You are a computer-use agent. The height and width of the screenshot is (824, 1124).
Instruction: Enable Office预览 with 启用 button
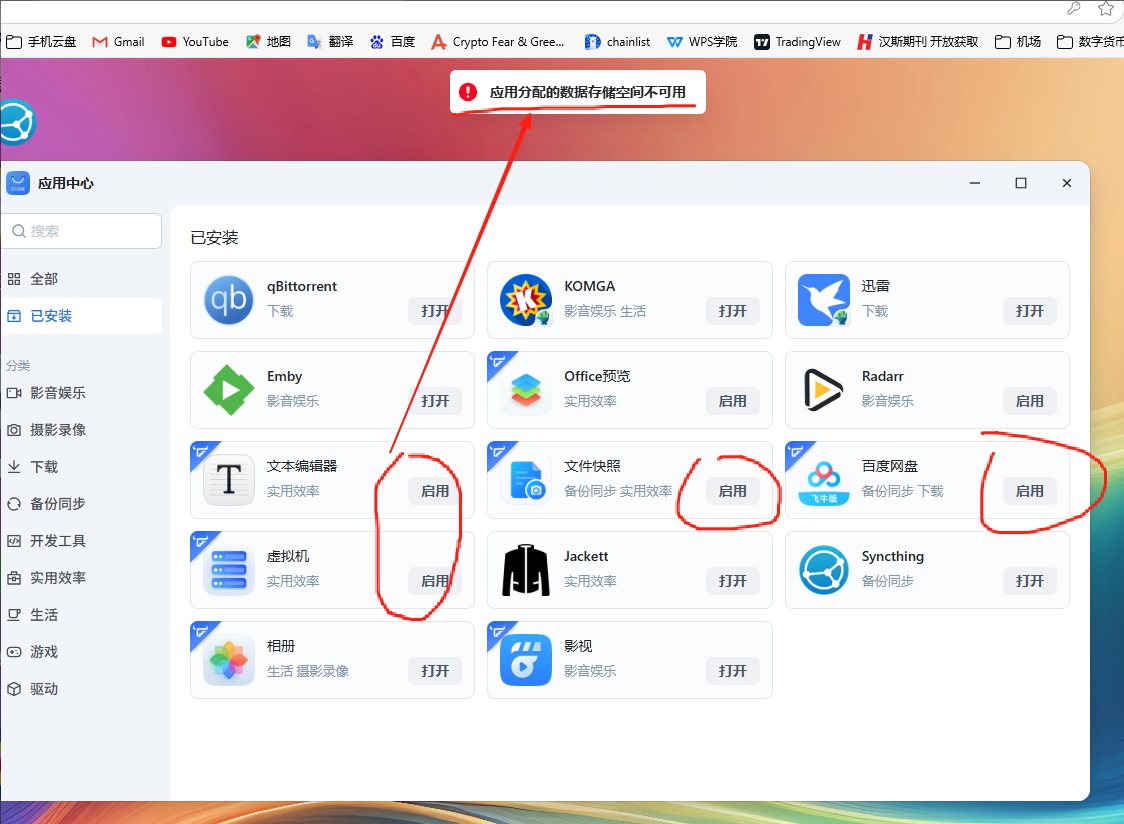click(733, 401)
